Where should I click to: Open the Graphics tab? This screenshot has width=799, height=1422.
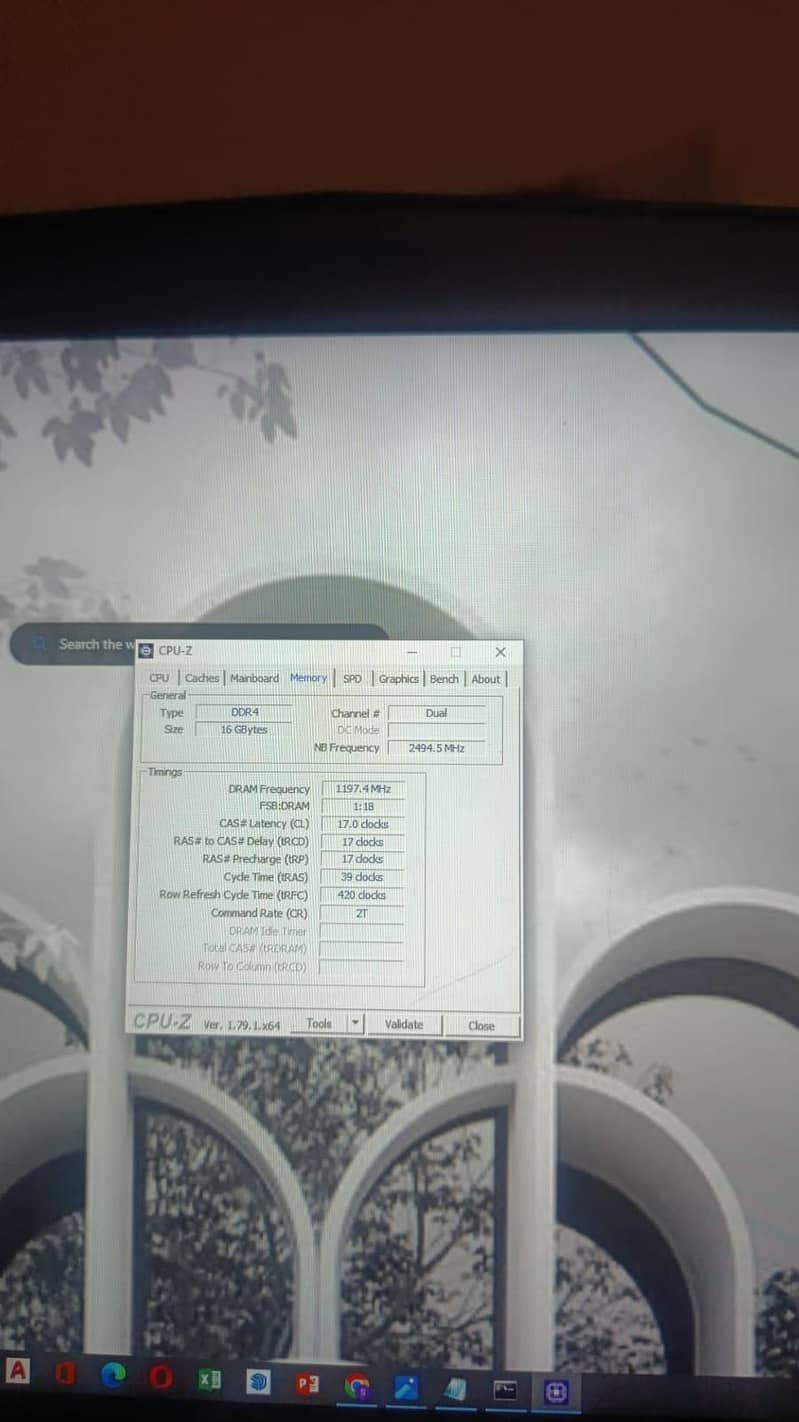(398, 679)
